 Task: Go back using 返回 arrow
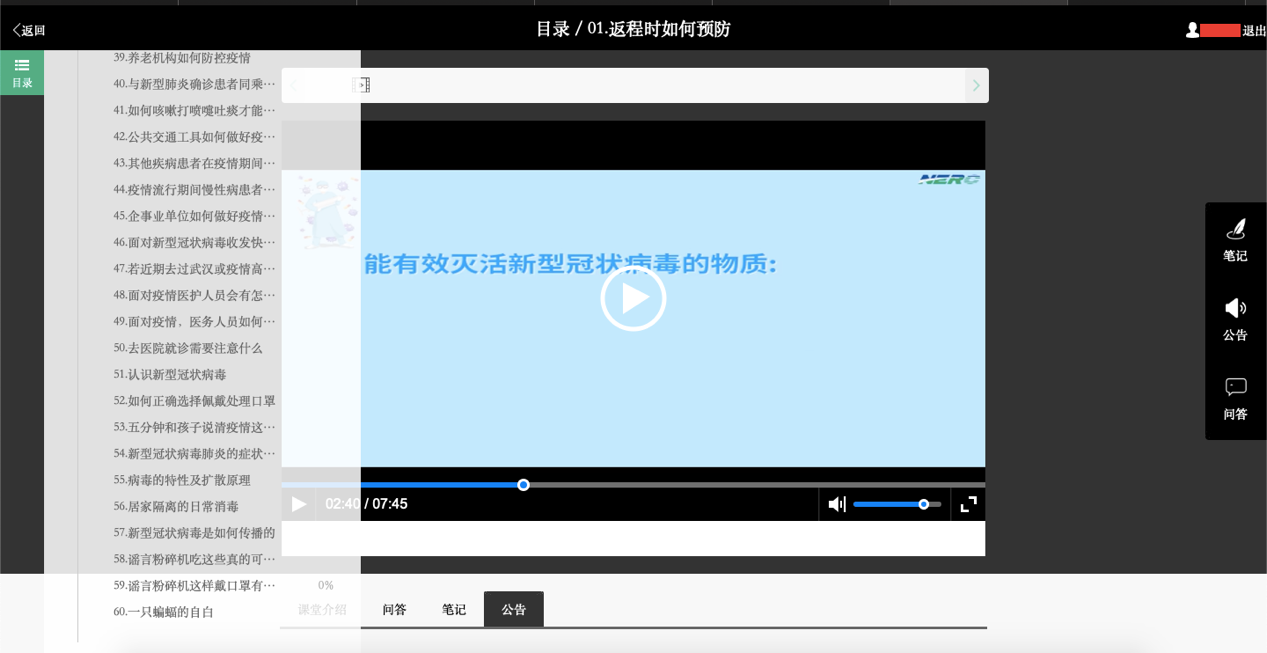point(29,30)
